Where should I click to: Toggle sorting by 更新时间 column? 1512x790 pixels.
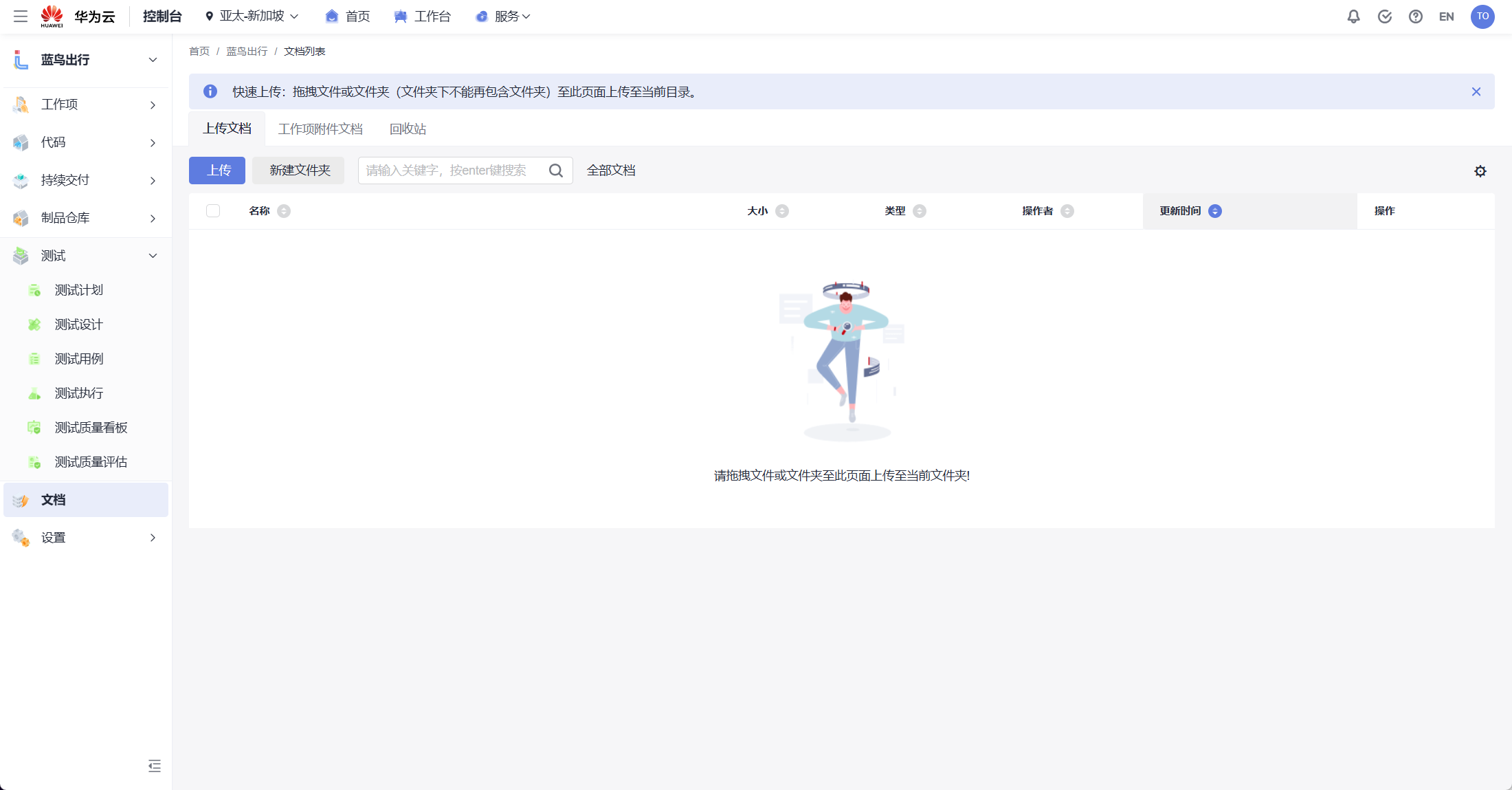click(1215, 211)
